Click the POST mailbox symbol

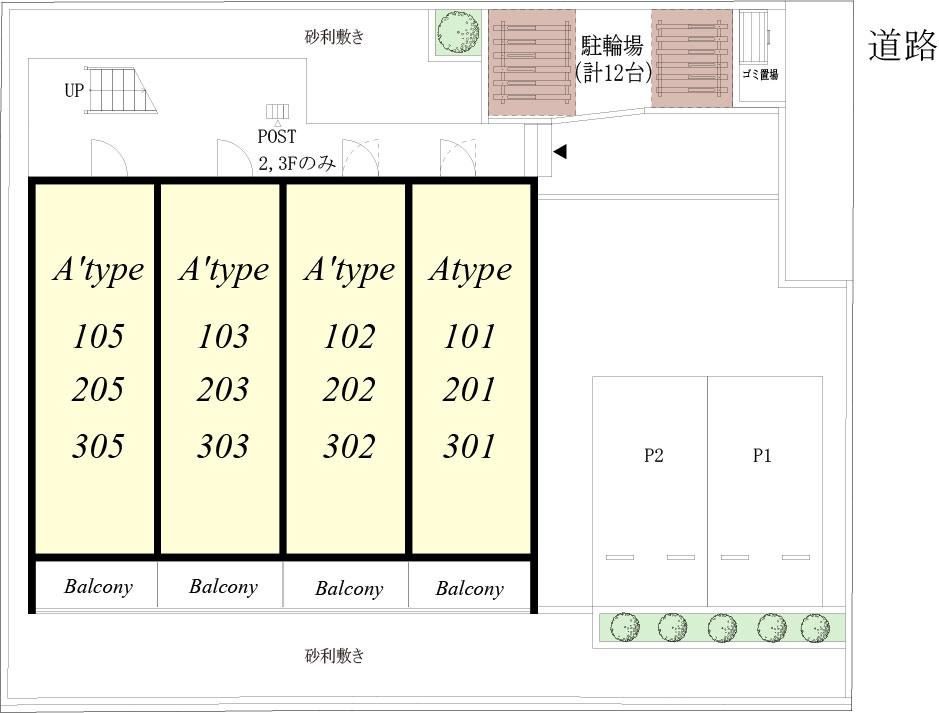pyautogui.click(x=277, y=112)
